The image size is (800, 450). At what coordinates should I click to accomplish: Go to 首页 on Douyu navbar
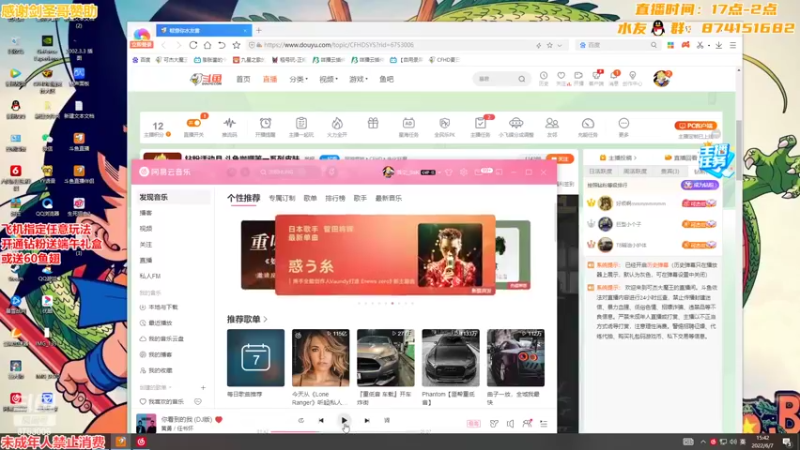243,79
